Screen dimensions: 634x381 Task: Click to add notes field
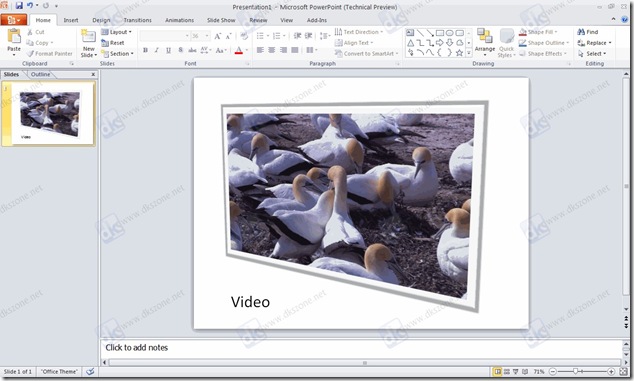[361, 348]
